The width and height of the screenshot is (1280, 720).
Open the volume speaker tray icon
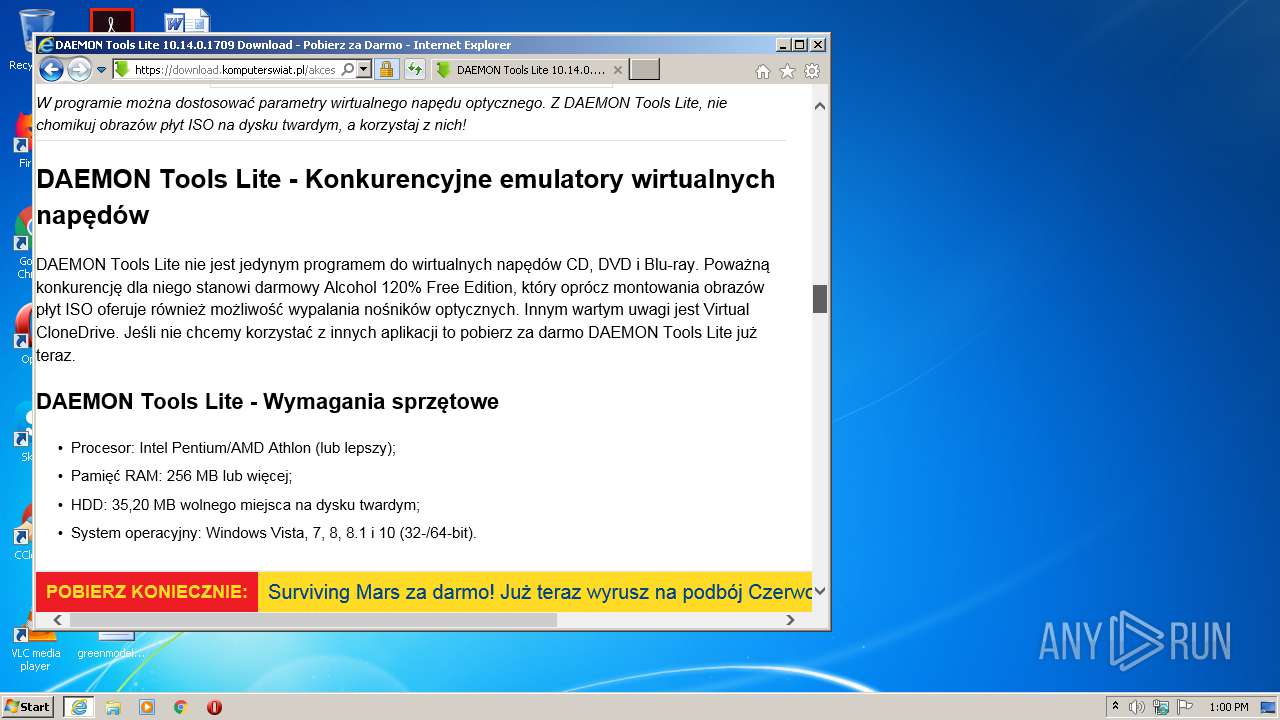[1137, 707]
